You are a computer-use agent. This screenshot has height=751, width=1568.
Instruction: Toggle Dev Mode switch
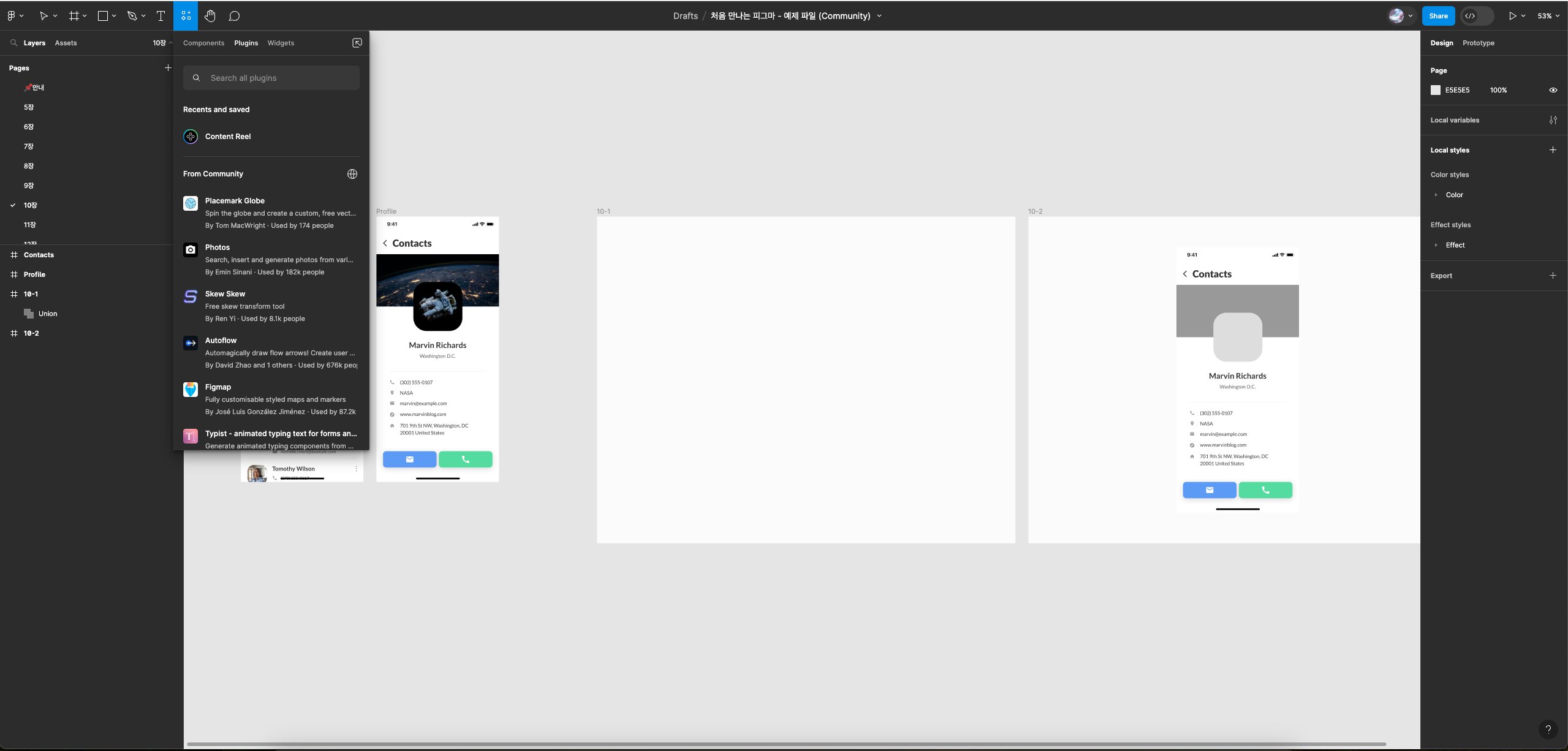pyautogui.click(x=1477, y=16)
